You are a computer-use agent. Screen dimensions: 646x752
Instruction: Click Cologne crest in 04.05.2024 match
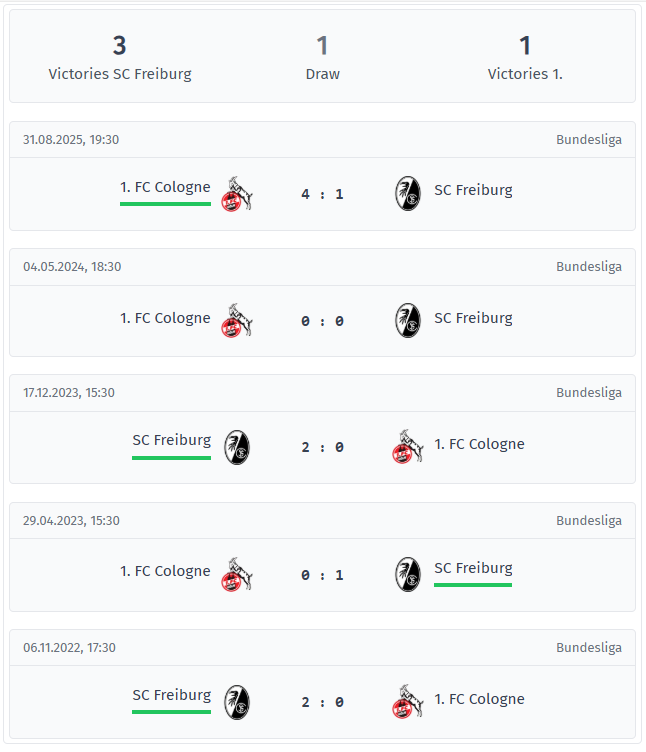point(236,320)
